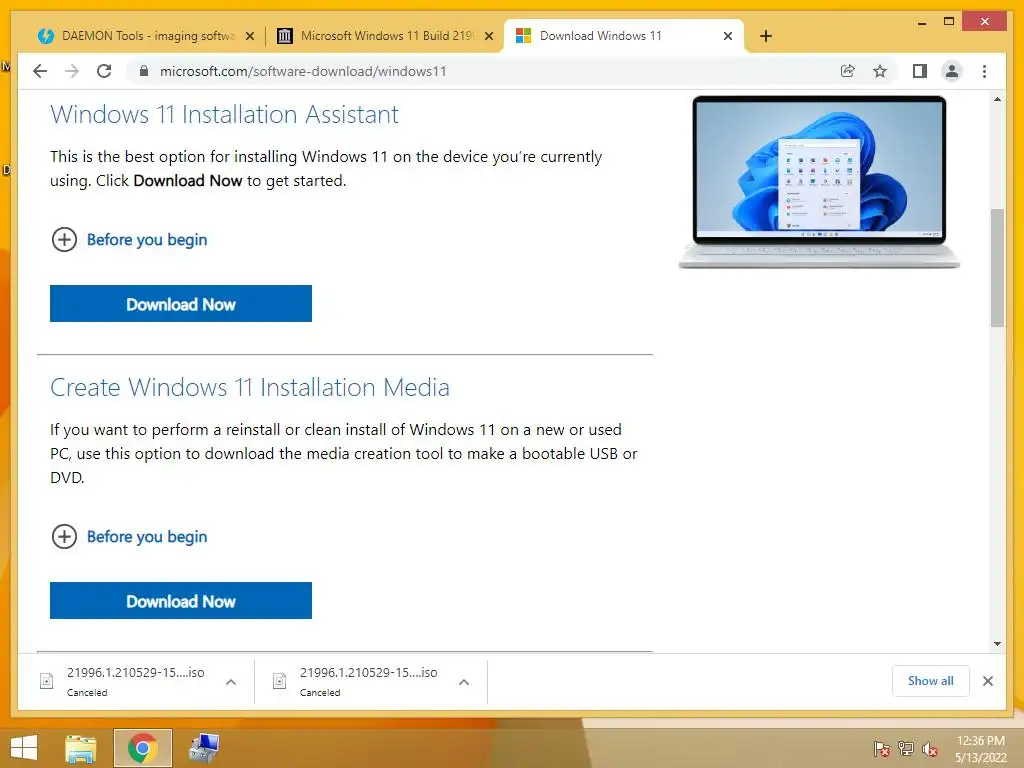Click the Windows 11 laptop image
1024x768 pixels.
(820, 182)
